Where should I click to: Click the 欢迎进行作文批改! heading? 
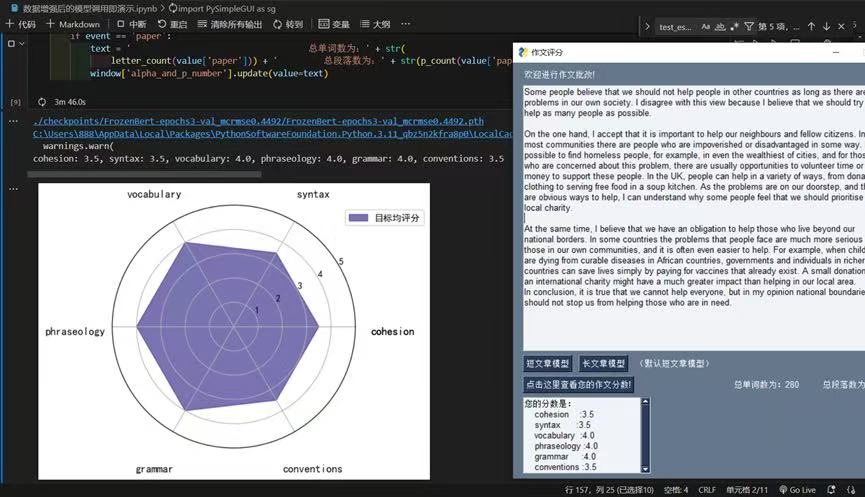tap(559, 74)
